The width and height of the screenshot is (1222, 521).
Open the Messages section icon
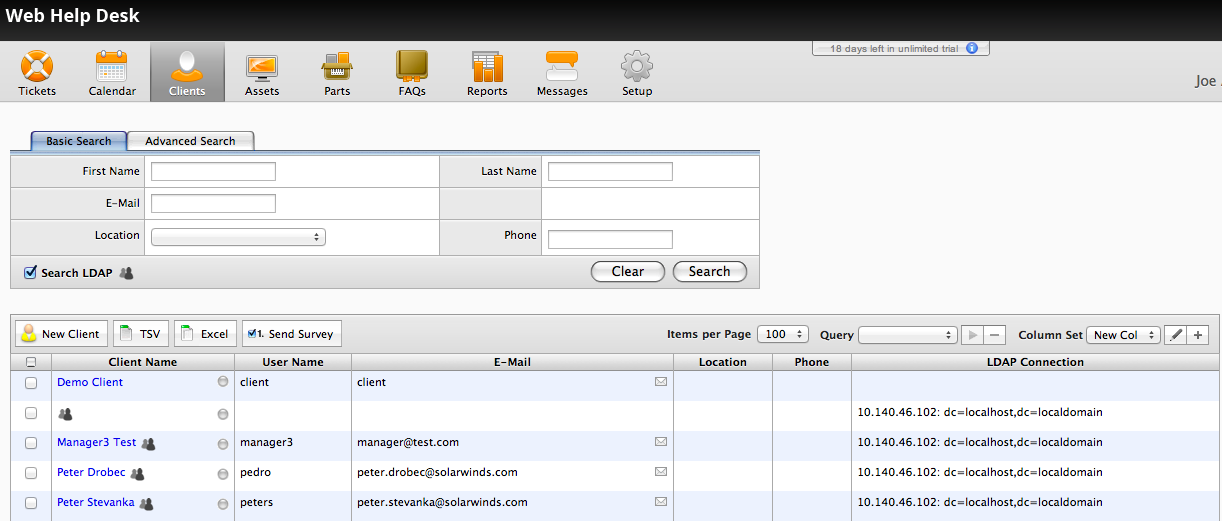point(562,67)
